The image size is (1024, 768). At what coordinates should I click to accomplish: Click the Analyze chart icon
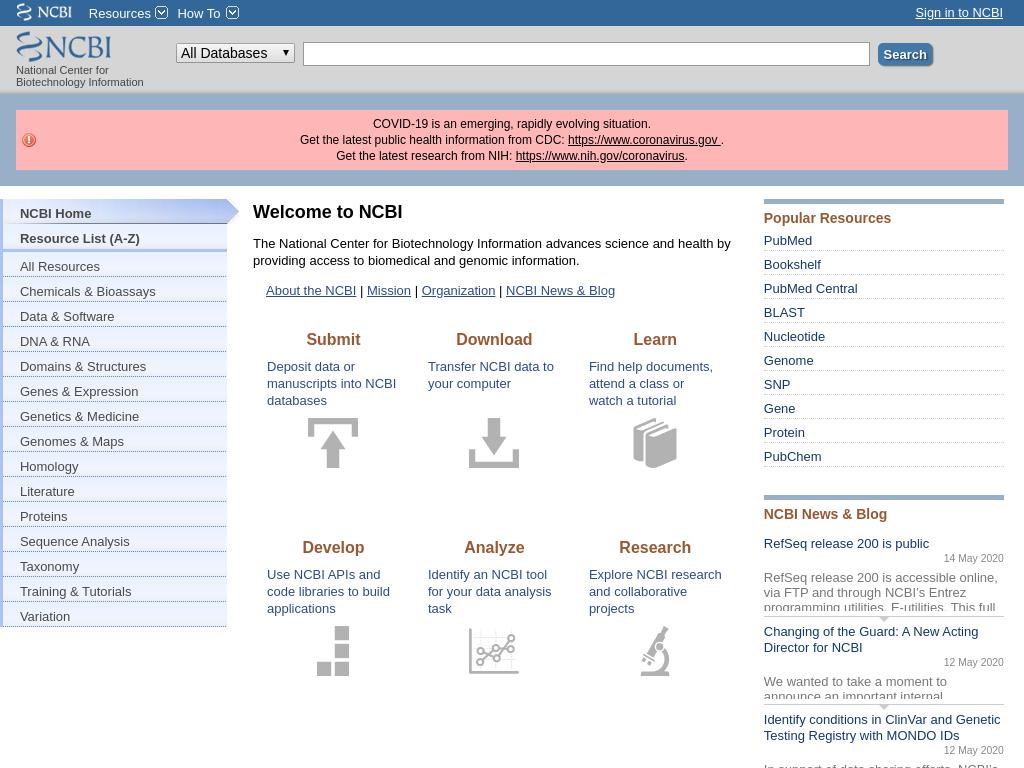pos(494,651)
